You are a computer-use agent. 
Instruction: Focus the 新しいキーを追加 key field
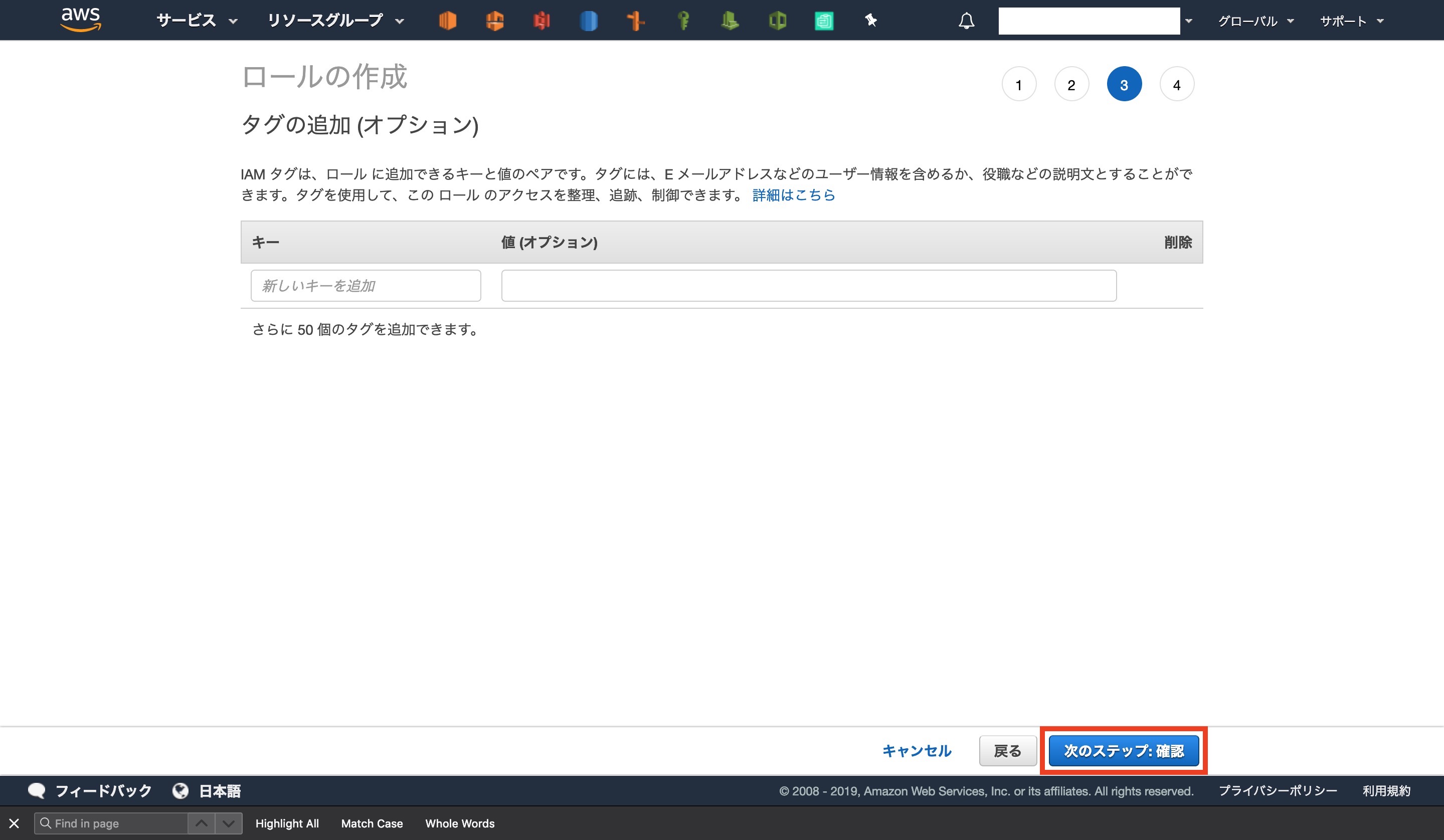(366, 285)
